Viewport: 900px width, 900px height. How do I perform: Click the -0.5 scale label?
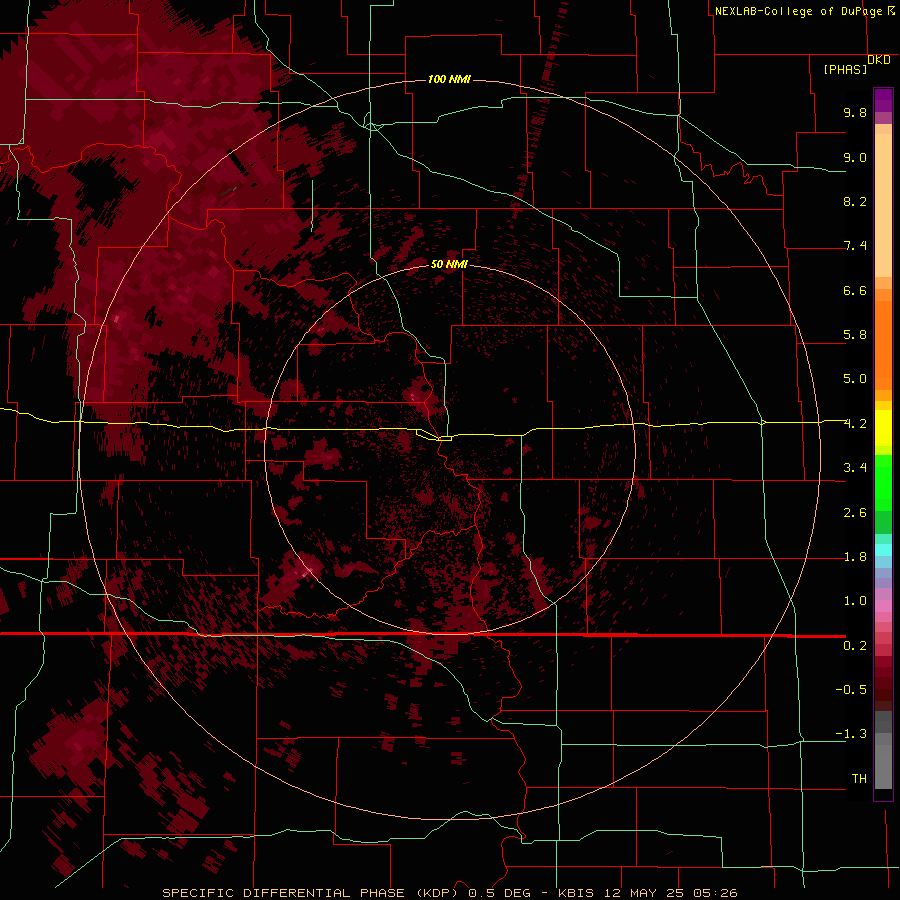851,690
